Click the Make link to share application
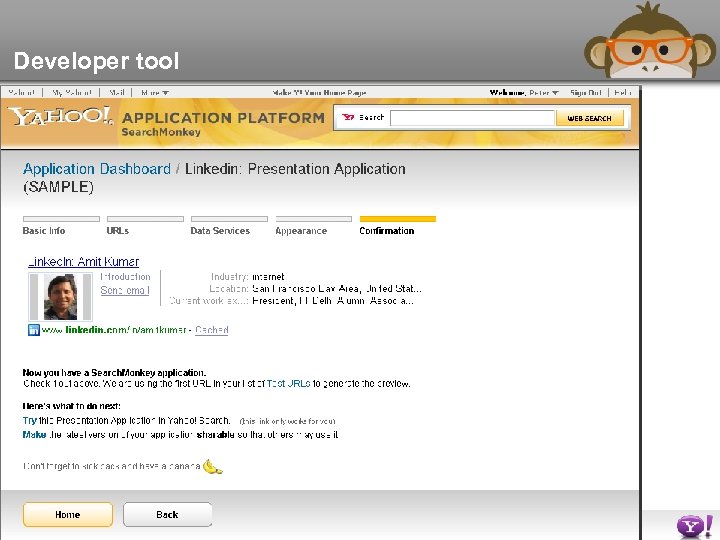The width and height of the screenshot is (720, 540). coord(34,434)
